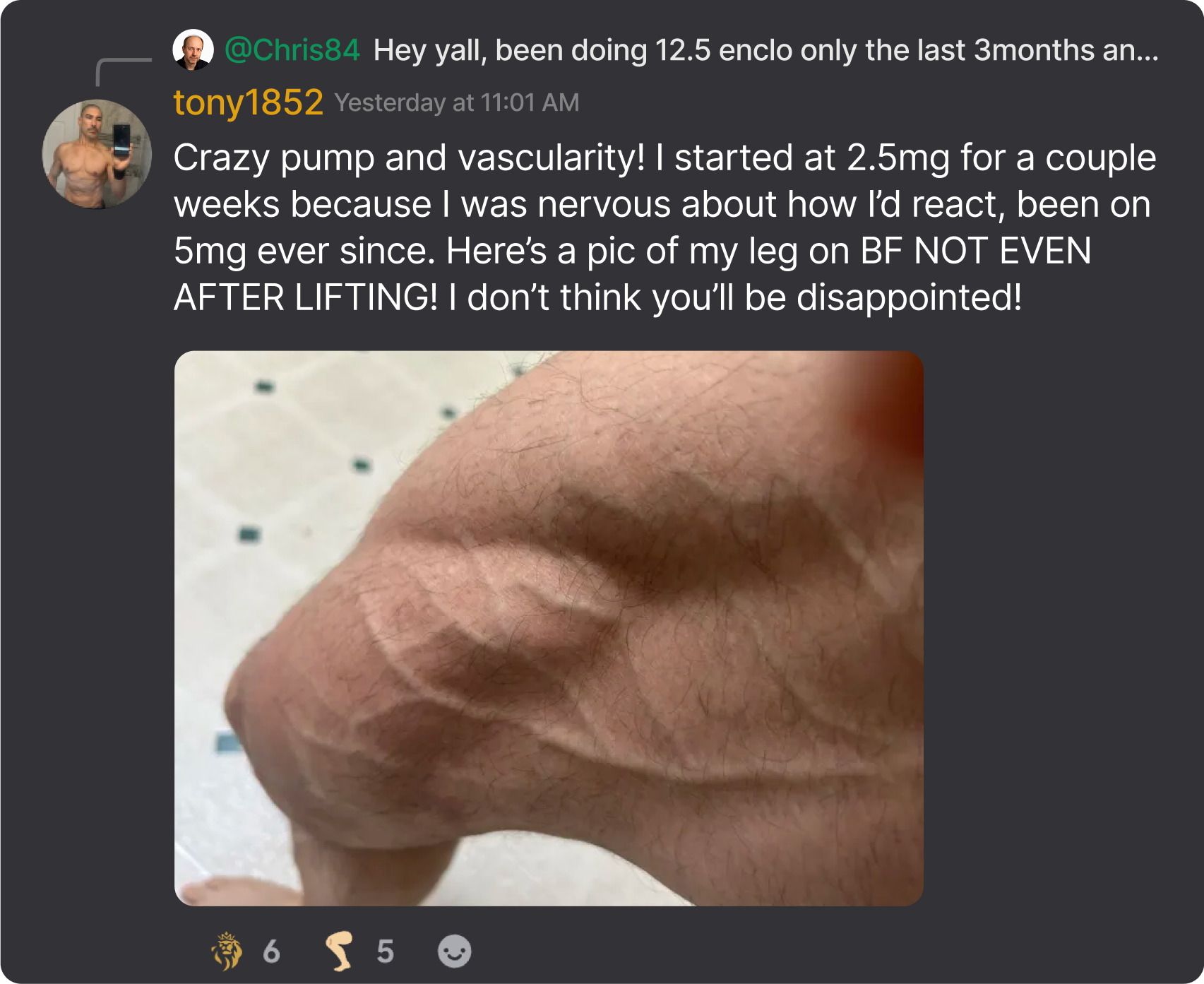Add the lion emoji reaction
This screenshot has height=984, width=1204.
[227, 952]
